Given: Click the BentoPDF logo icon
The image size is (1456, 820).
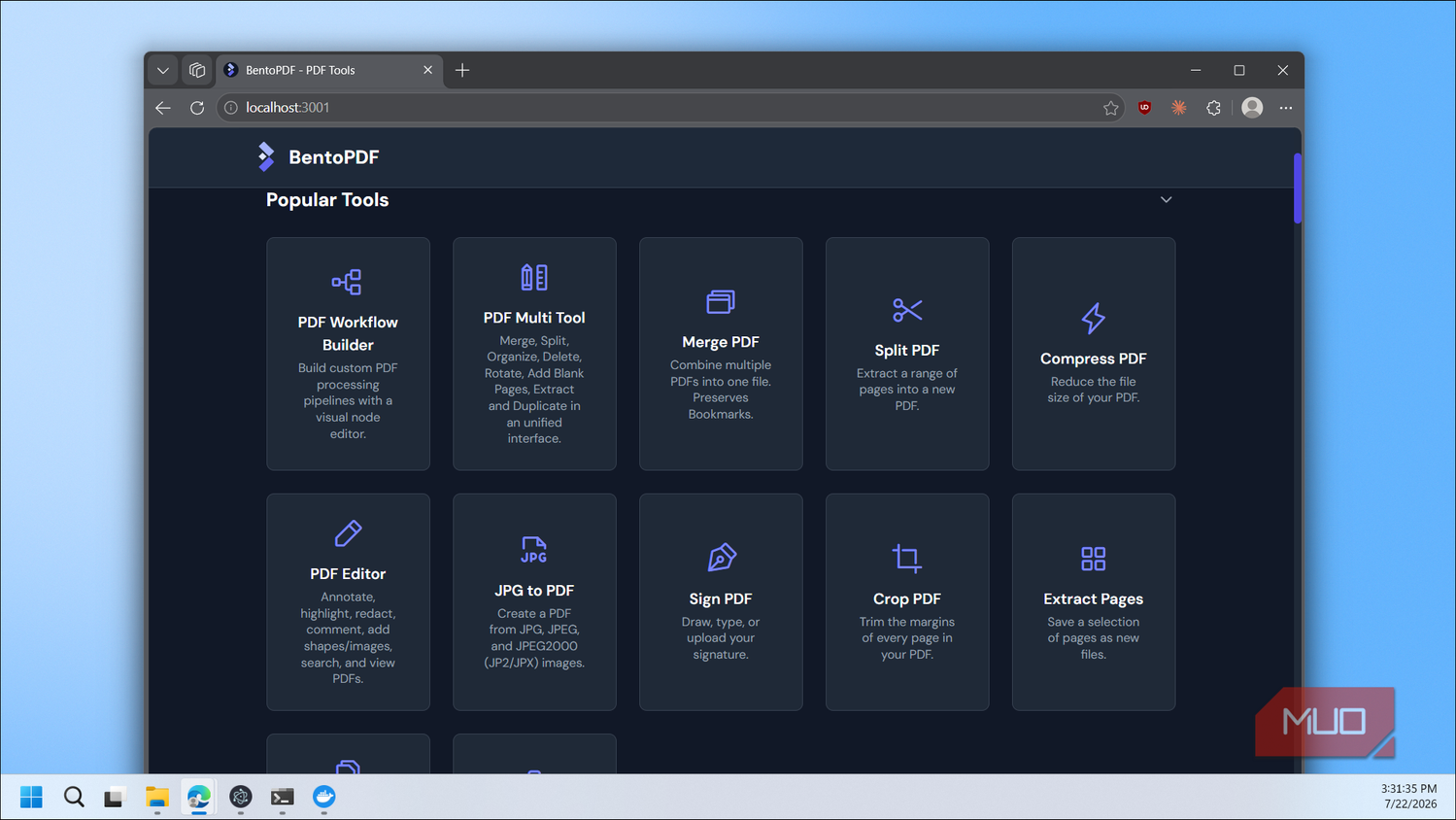Looking at the screenshot, I should tap(266, 156).
